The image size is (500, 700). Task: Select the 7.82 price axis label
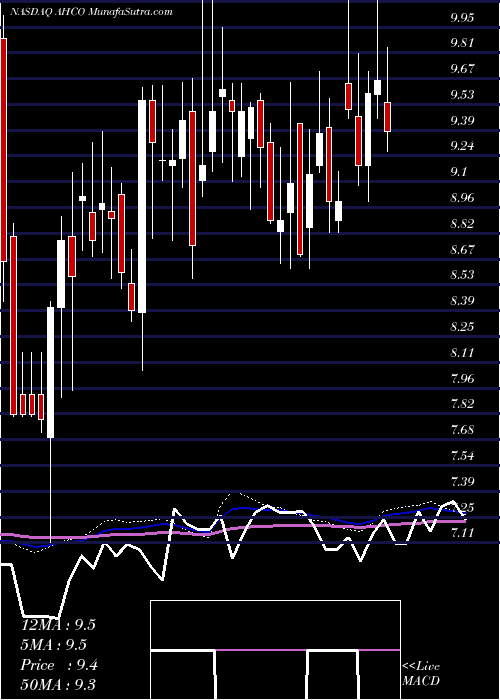click(x=462, y=404)
